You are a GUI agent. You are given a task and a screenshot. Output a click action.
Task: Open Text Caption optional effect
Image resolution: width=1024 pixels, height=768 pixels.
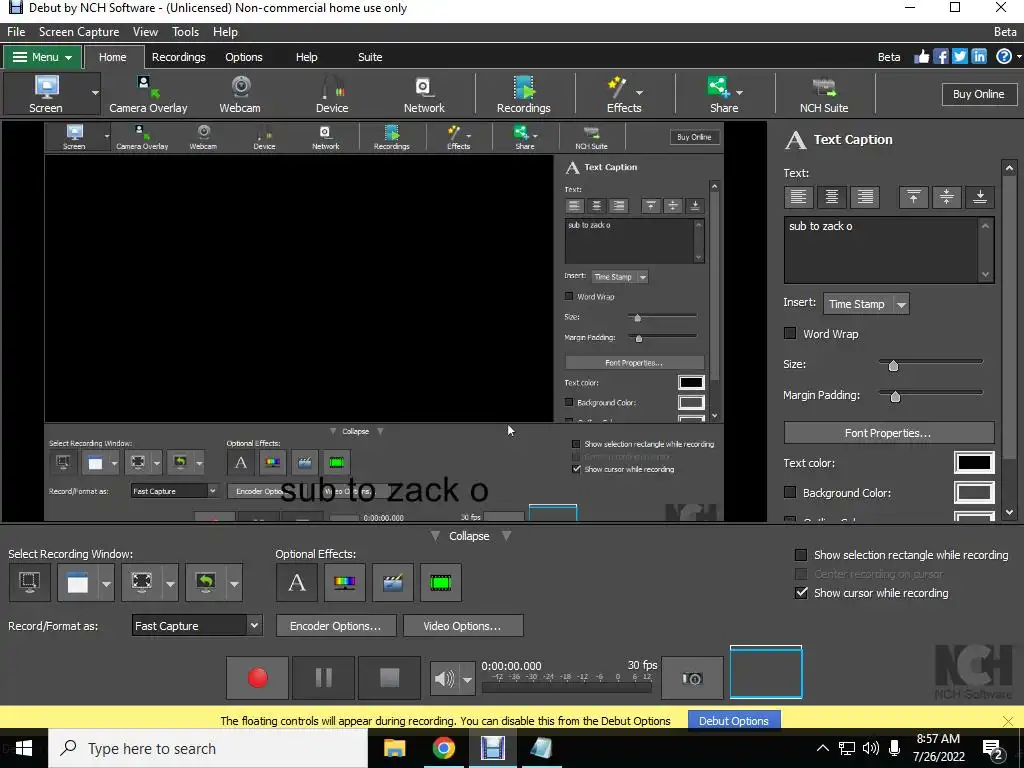(x=296, y=582)
